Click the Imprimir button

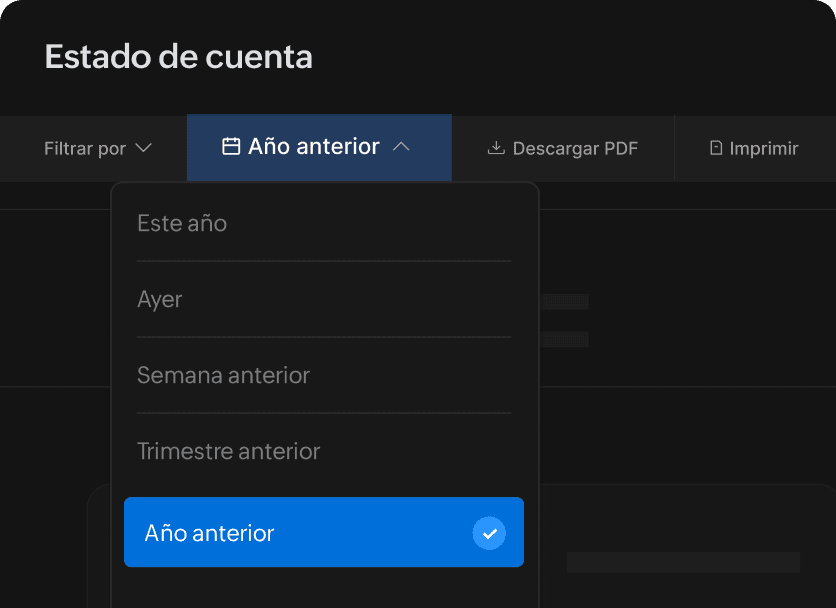(x=755, y=148)
